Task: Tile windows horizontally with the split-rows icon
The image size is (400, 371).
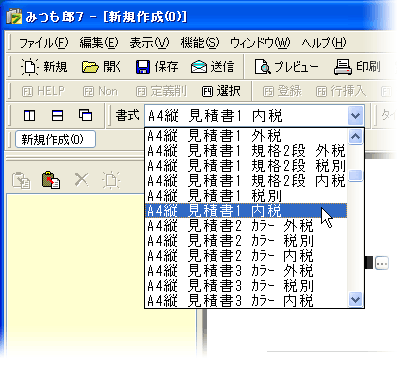Action: click(57, 116)
